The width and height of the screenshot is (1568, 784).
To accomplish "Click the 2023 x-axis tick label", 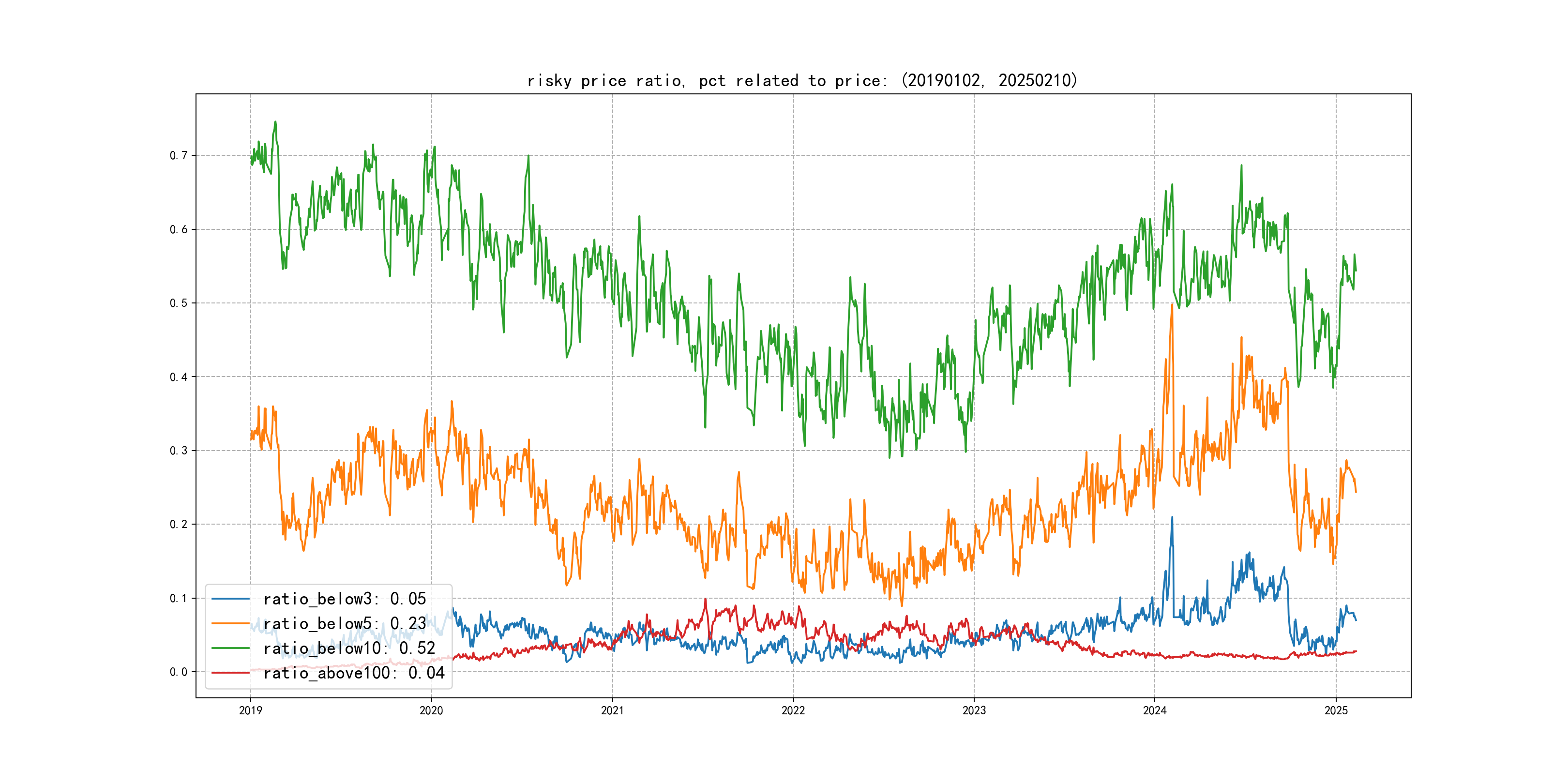I will (x=974, y=710).
